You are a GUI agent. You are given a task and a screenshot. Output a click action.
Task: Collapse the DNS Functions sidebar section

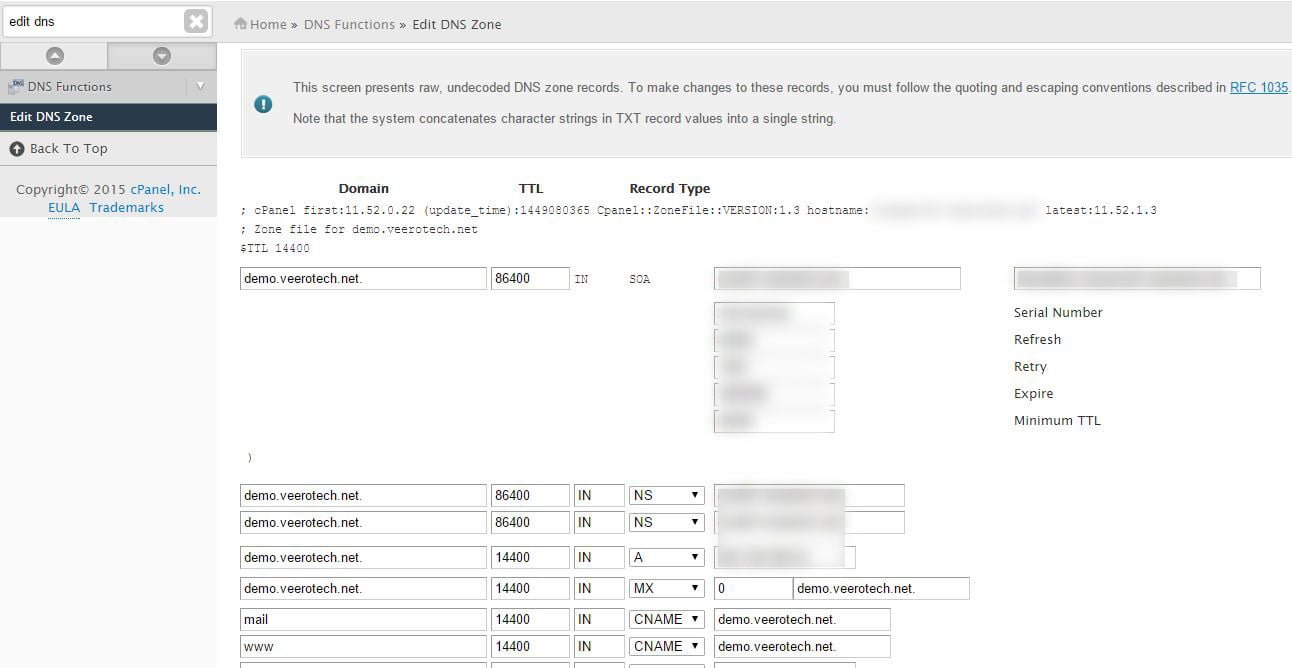point(201,86)
